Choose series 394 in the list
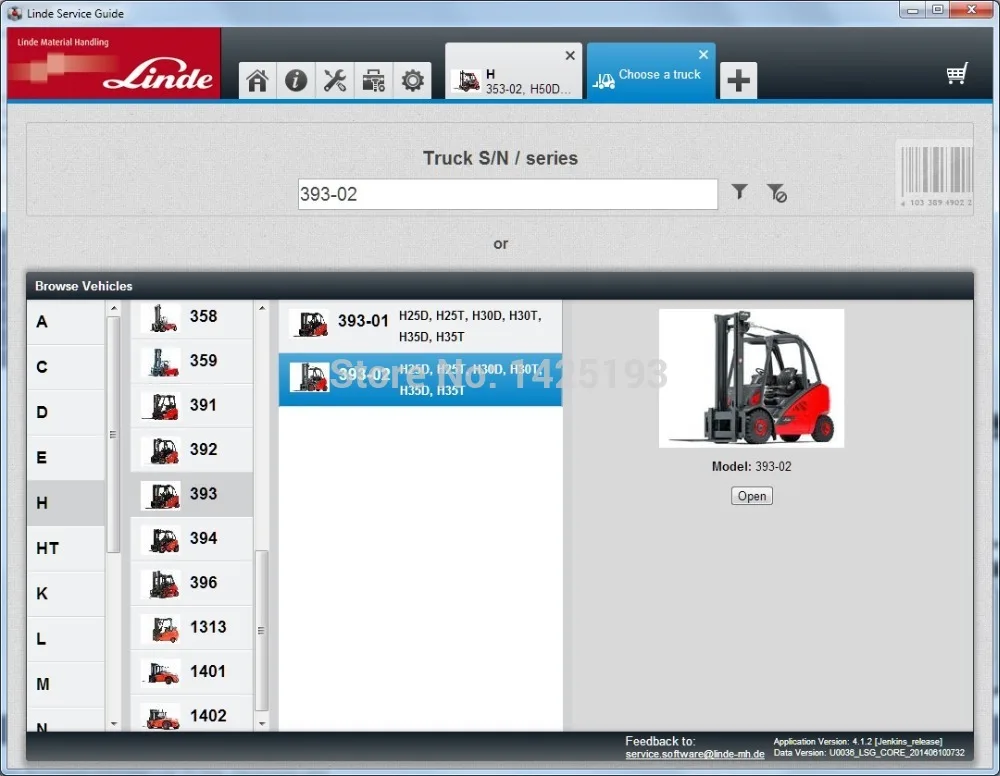The height and width of the screenshot is (776, 1000). [x=191, y=539]
